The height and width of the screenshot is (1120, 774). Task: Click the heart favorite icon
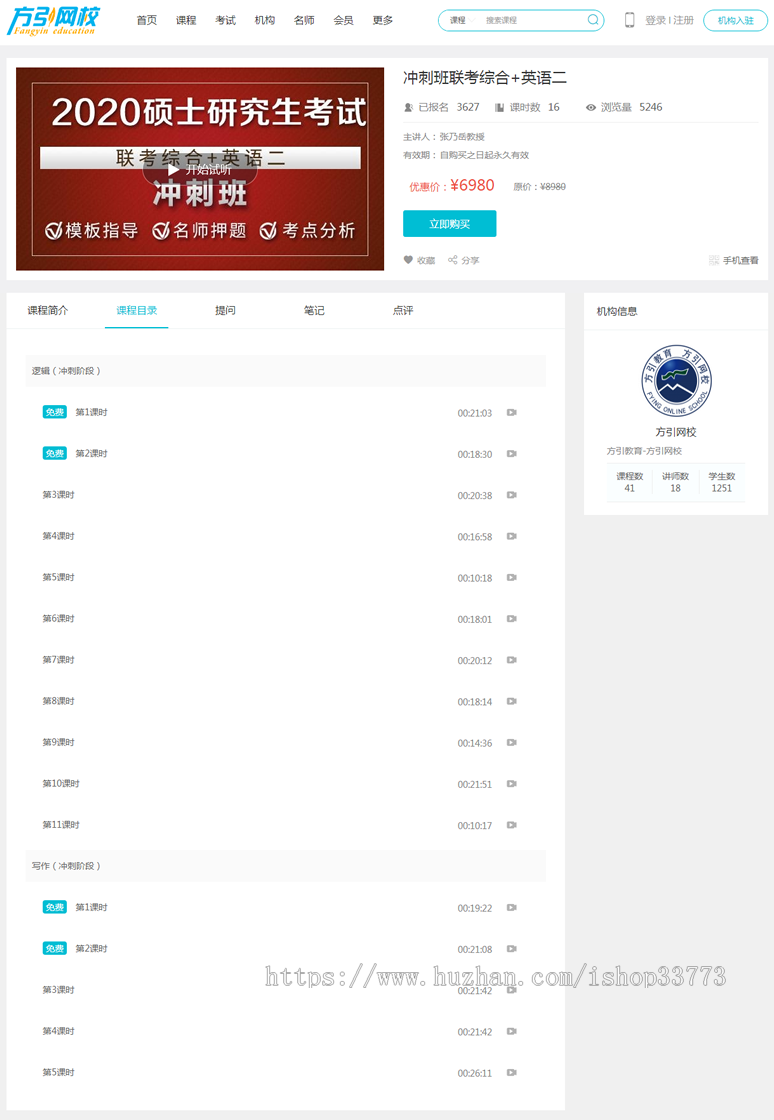coord(408,260)
